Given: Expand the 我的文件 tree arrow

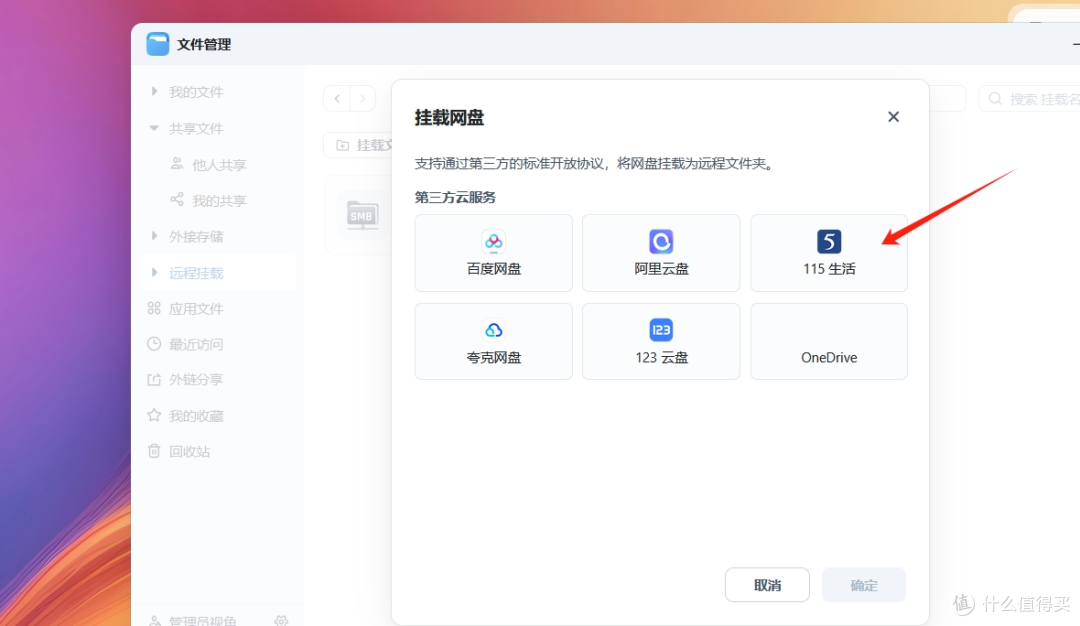Looking at the screenshot, I should [154, 91].
